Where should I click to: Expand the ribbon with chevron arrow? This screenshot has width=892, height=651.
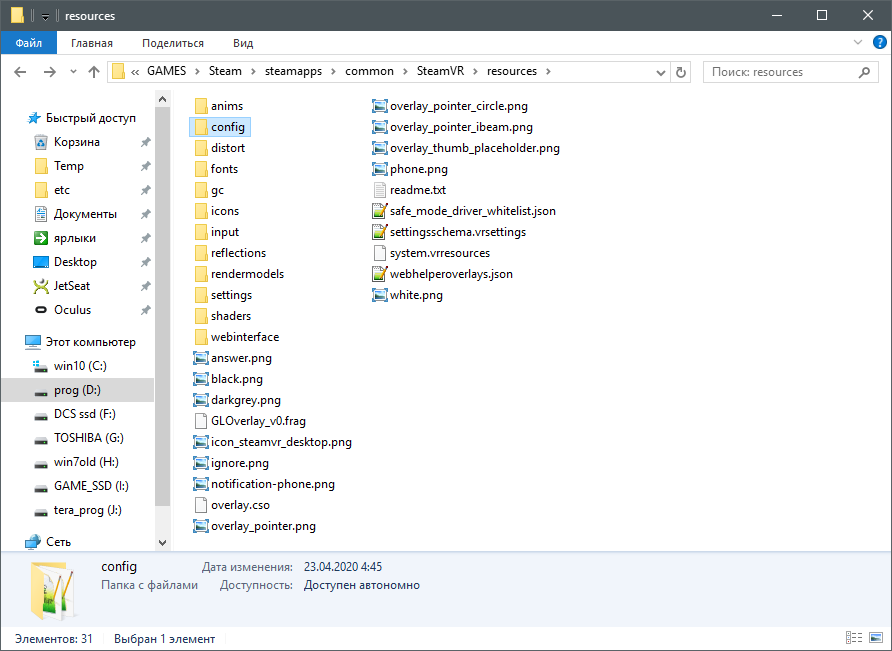(x=858, y=43)
